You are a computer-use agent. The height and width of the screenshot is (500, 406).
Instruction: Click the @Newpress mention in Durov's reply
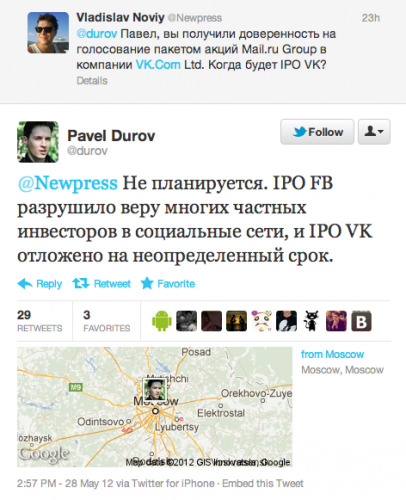pos(68,183)
